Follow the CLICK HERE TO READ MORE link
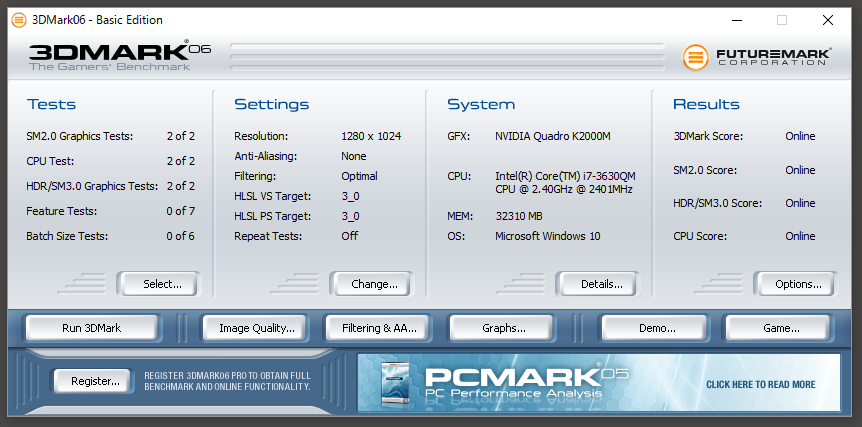The image size is (862, 427). [x=760, y=384]
